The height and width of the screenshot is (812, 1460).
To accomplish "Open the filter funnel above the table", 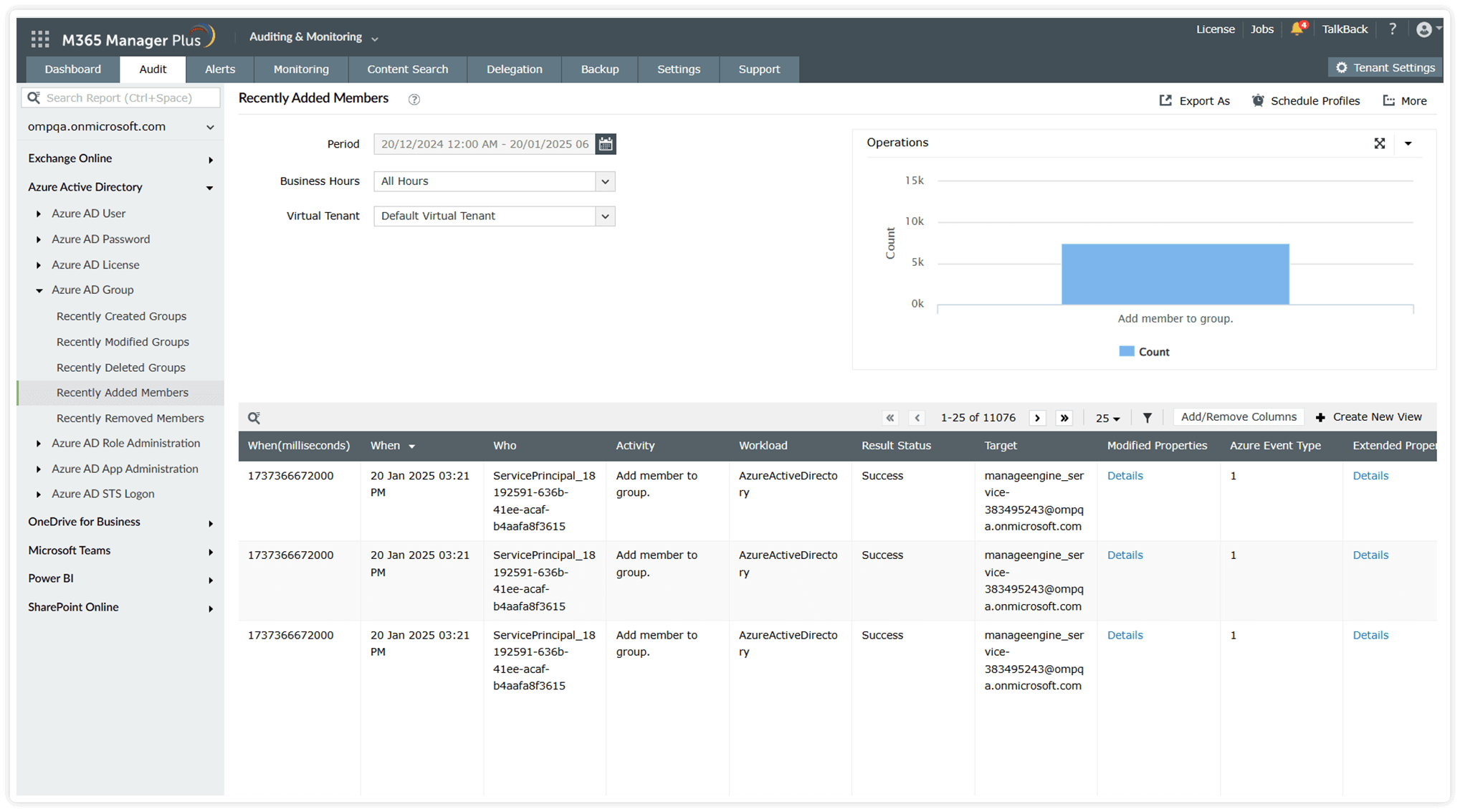I will coord(1148,417).
